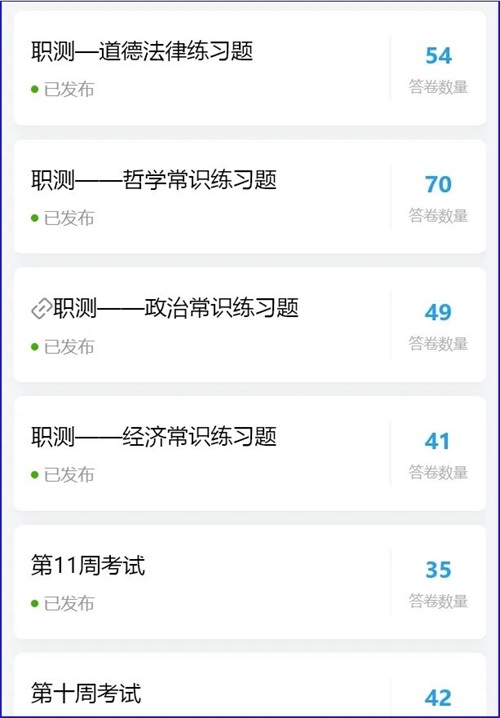
Task: View the 49 responses count for 政治常识
Action: (439, 312)
